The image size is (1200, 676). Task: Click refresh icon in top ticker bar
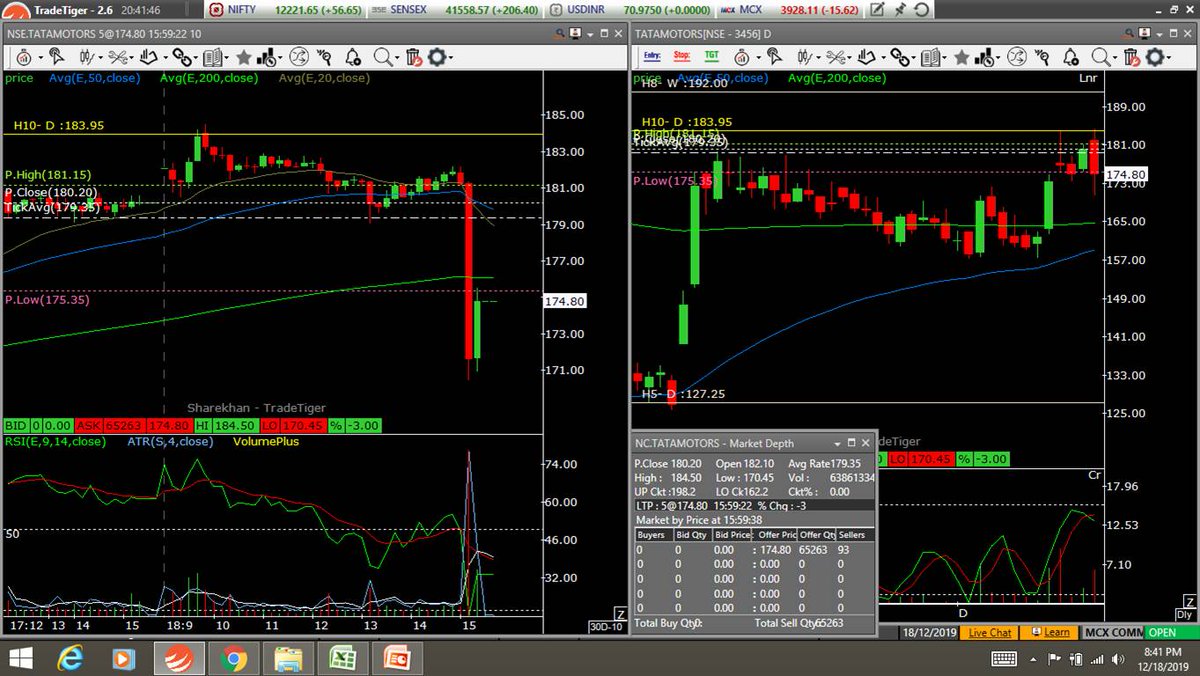[921, 10]
